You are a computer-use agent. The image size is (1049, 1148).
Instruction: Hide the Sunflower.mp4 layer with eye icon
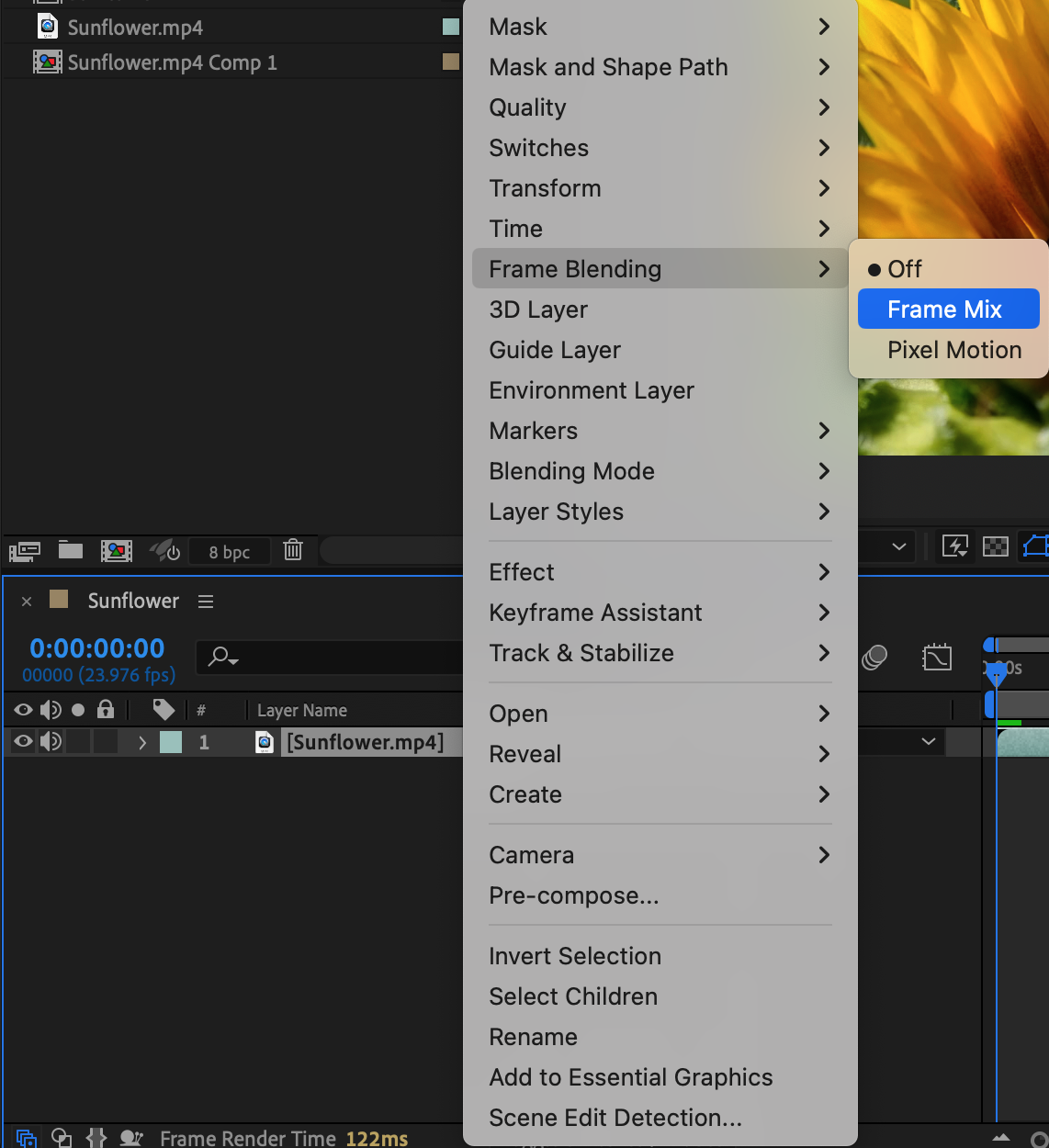pos(24,742)
